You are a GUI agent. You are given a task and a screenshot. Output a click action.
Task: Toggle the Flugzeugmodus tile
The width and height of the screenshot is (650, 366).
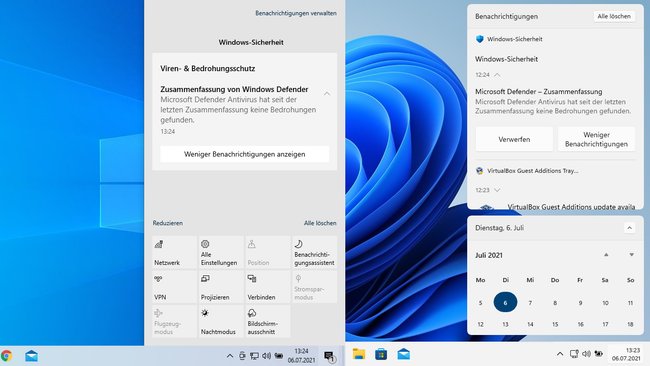coord(174,321)
